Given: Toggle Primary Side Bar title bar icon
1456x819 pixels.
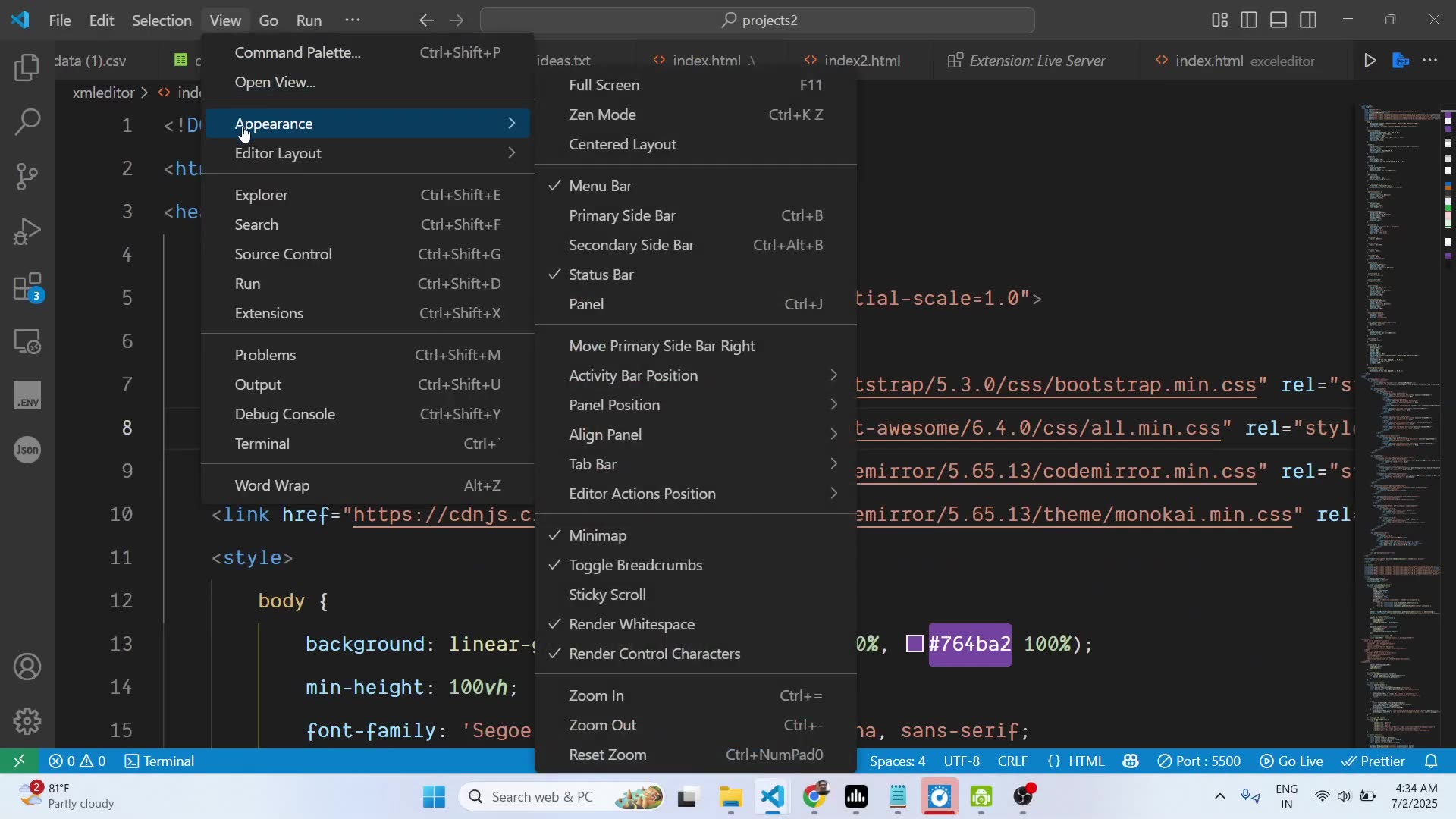Looking at the screenshot, I should pos(1249,20).
